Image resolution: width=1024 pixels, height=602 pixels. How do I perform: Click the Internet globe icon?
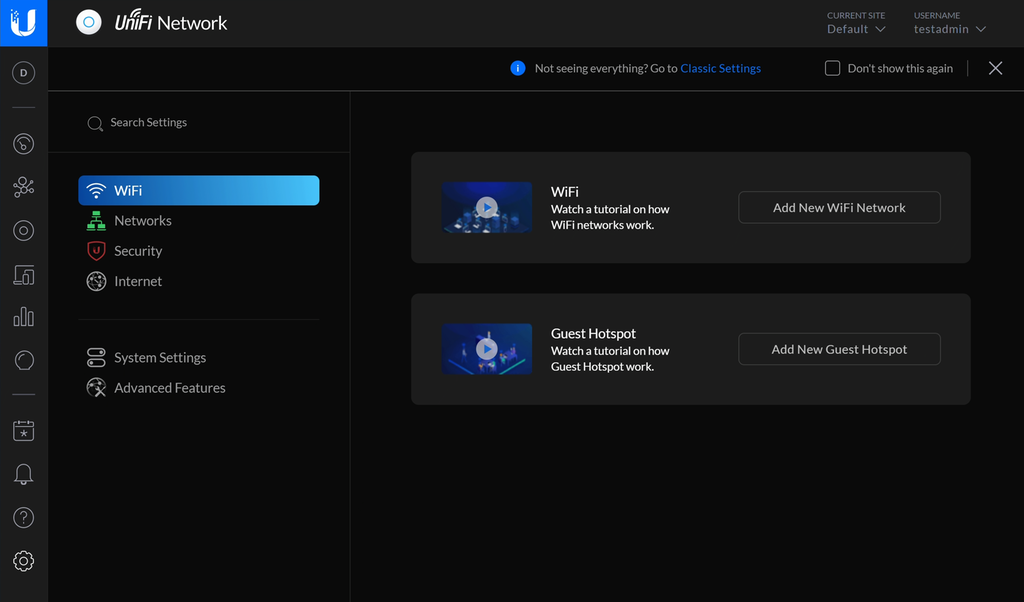[x=96, y=281]
